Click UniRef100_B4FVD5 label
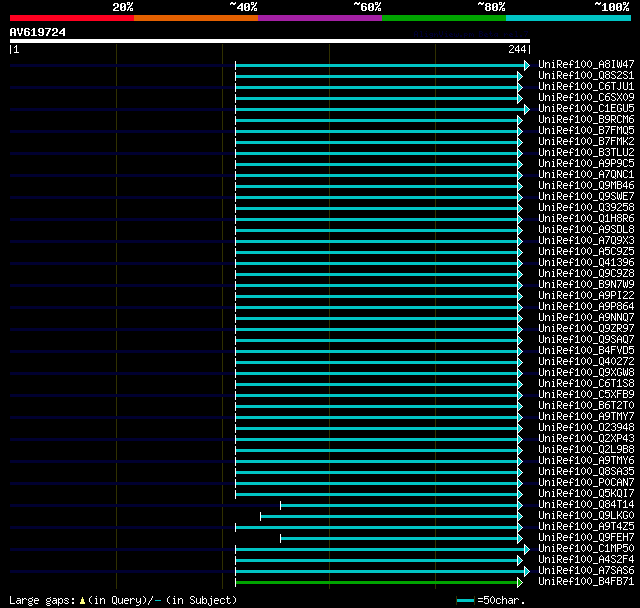Screen dimensions: 640x608 point(586,351)
